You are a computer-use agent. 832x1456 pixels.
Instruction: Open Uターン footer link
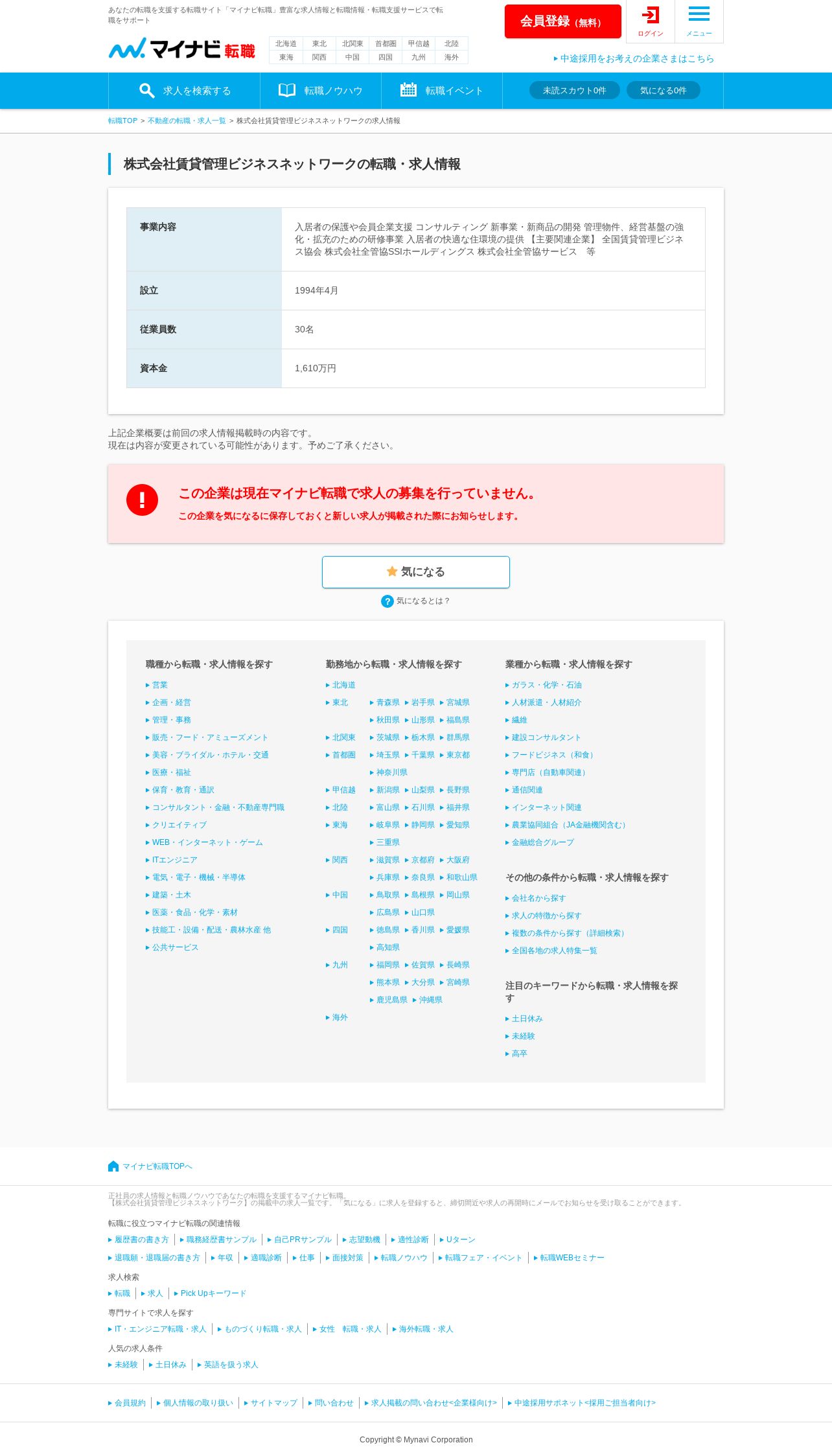[x=457, y=1240]
